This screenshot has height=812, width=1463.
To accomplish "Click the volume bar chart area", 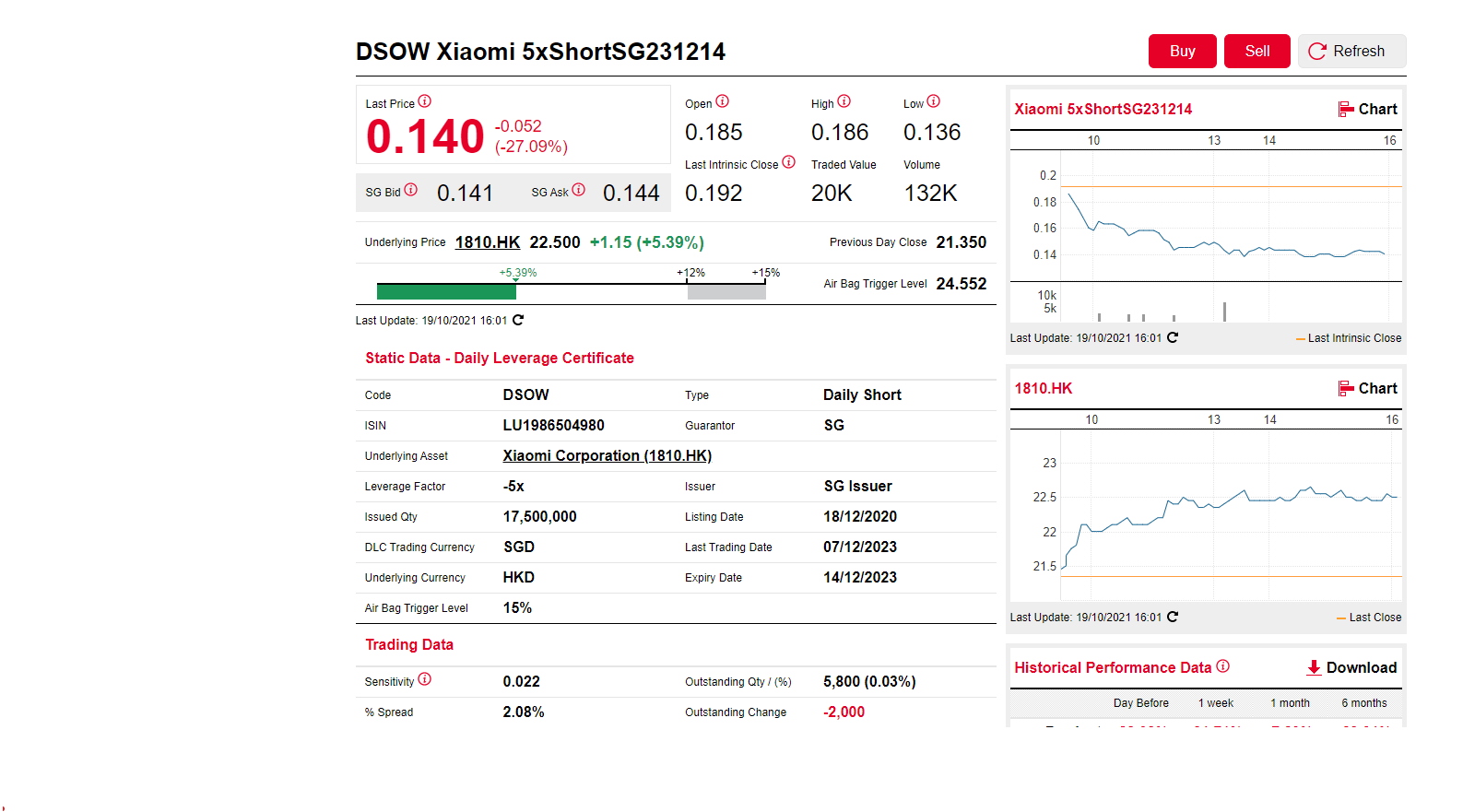I will coord(1231,302).
